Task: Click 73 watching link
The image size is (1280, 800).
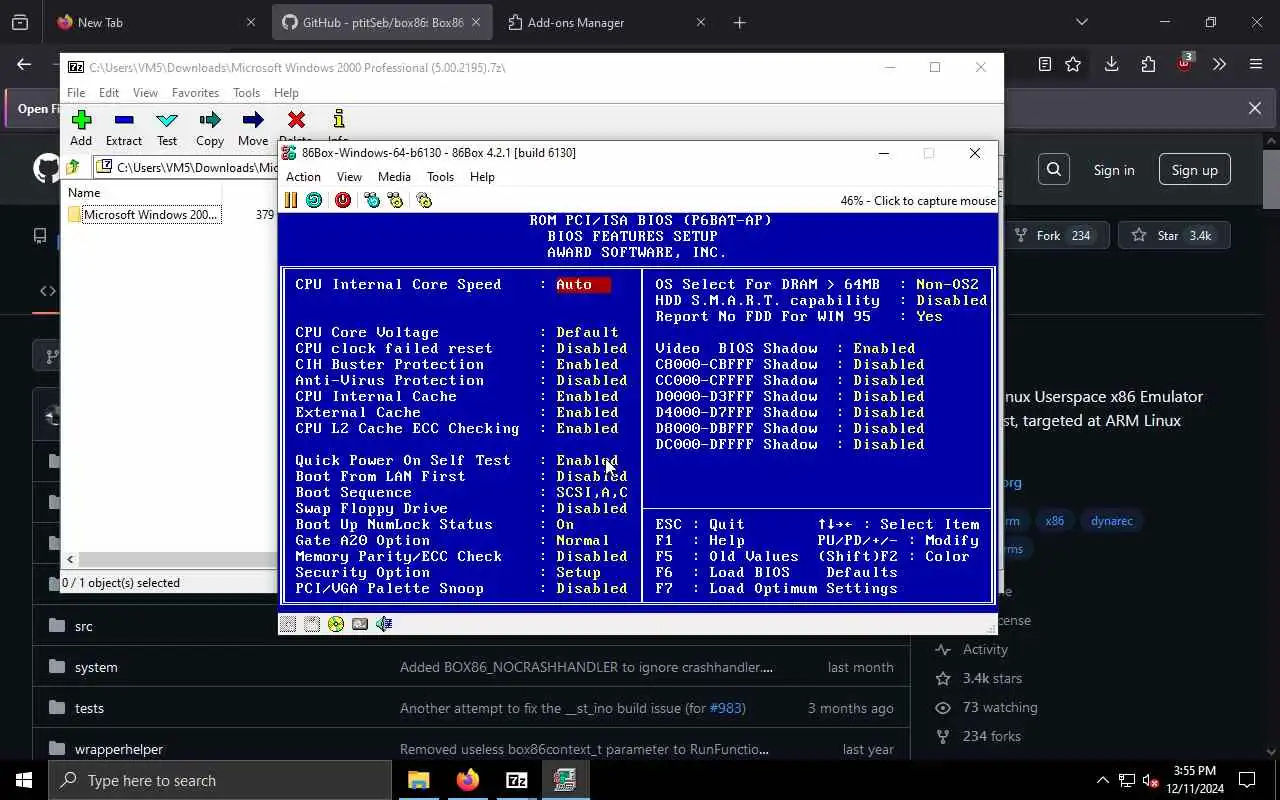Action: pyautogui.click(x=999, y=707)
